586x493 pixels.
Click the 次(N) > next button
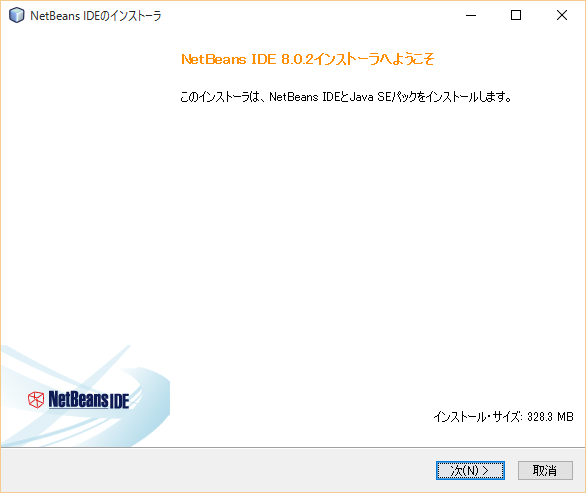tap(470, 470)
